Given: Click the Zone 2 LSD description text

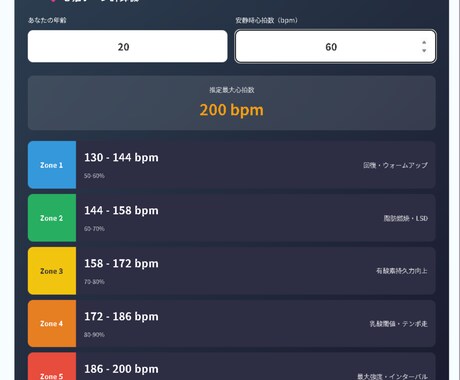Looking at the screenshot, I should (406, 218).
